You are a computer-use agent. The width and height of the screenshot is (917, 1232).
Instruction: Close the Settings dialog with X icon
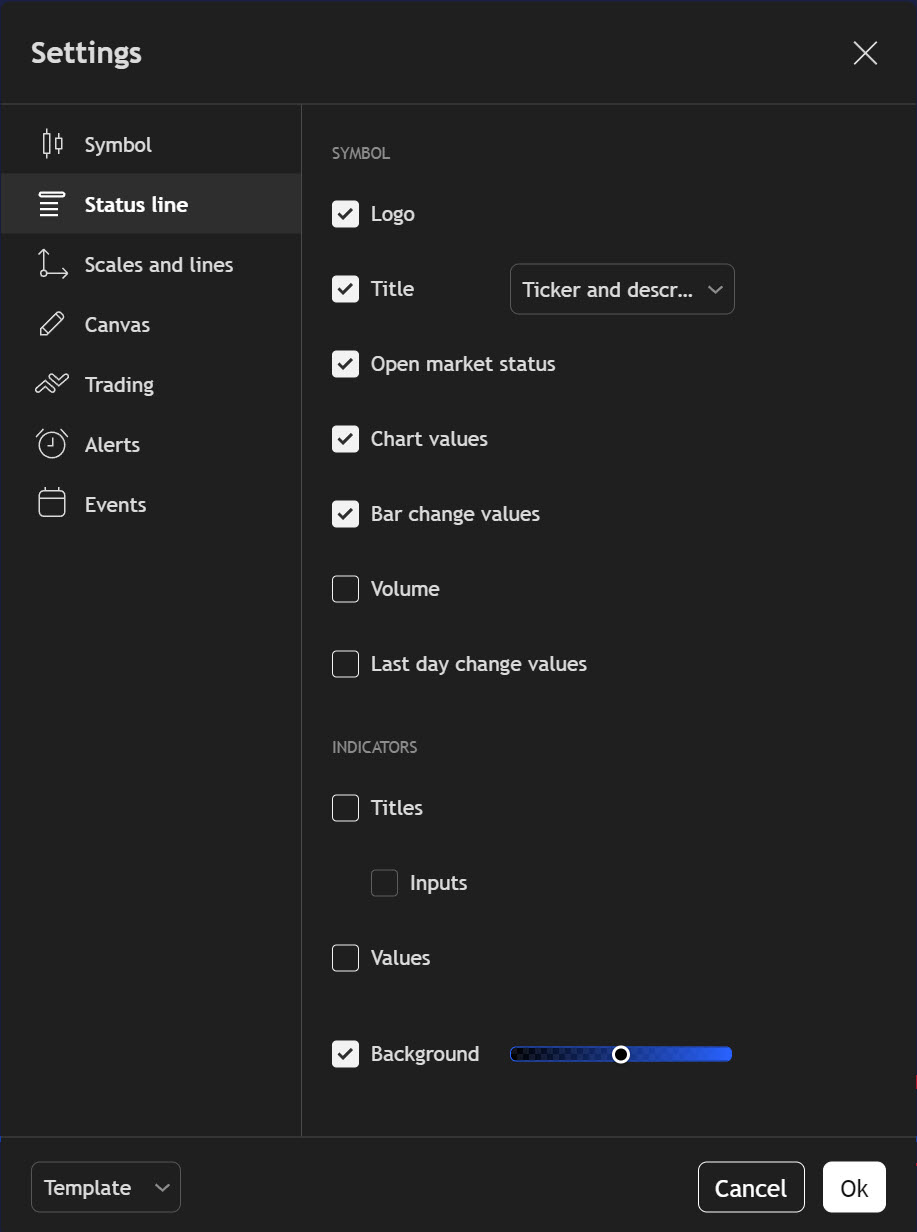pos(865,53)
